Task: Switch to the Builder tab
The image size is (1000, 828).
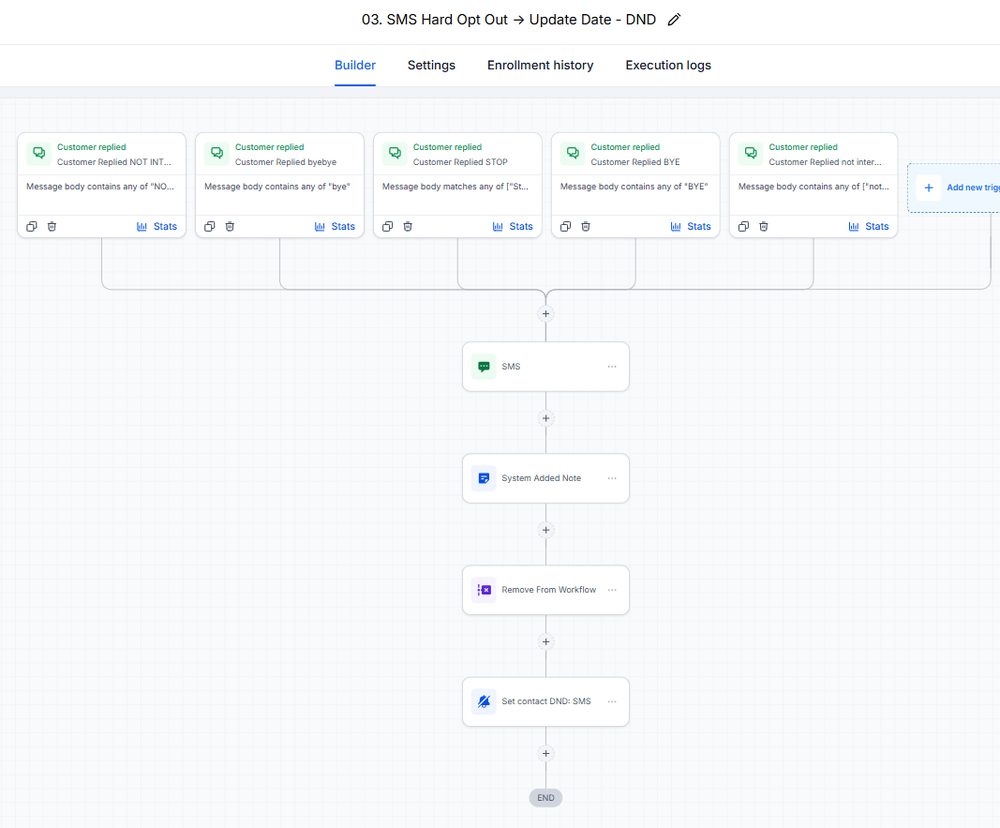Action: click(x=355, y=65)
